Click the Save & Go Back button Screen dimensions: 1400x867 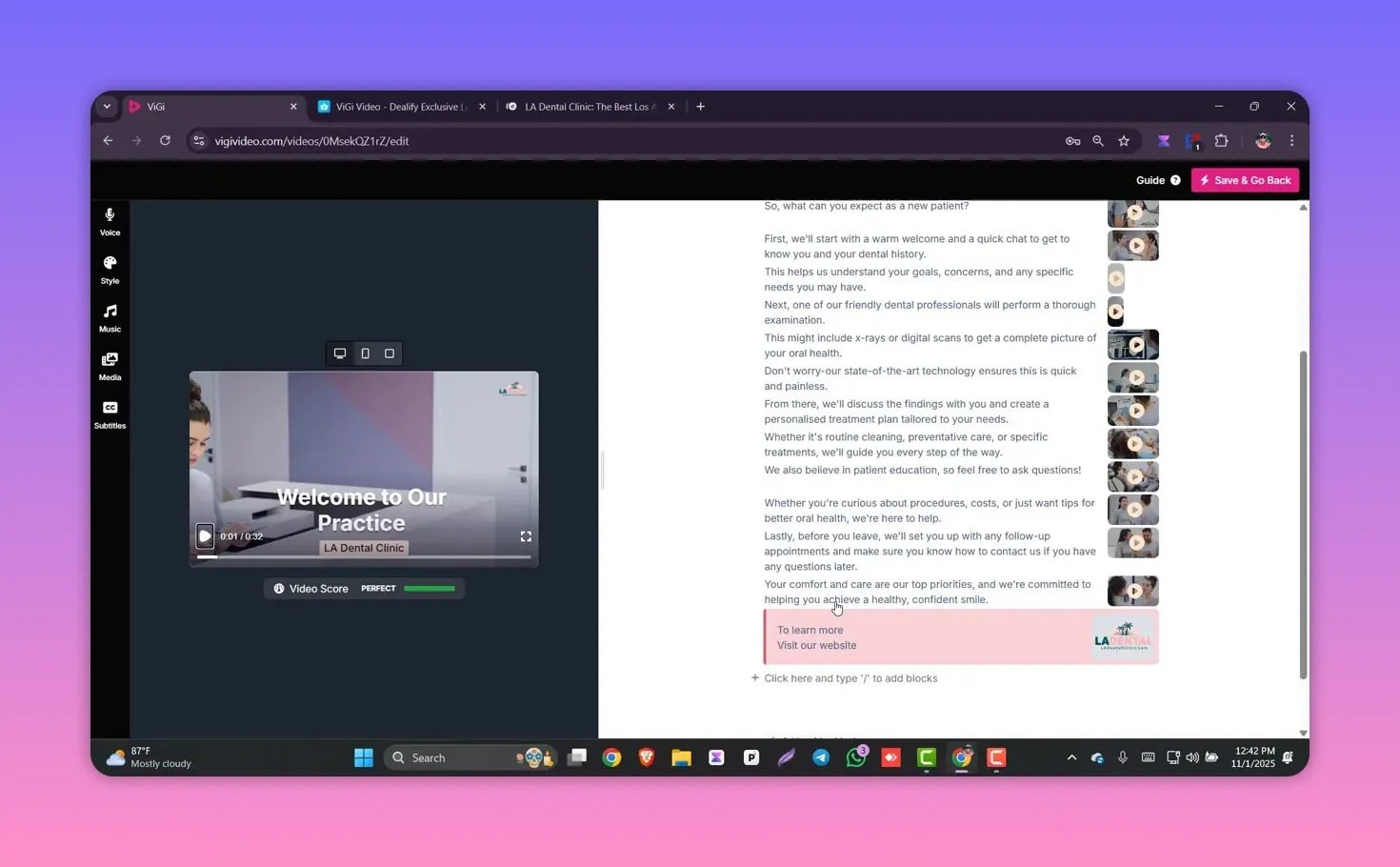point(1245,180)
